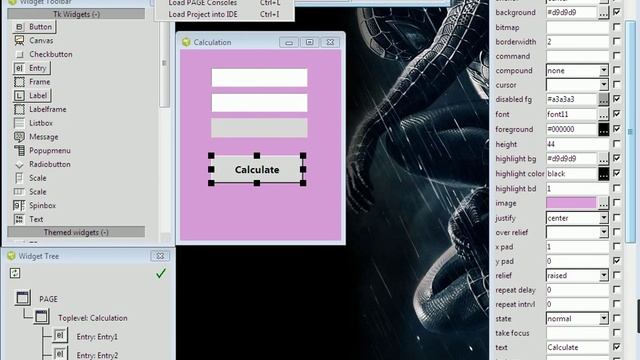Click the Toplevel Calculation node icon
This screenshot has width=640, height=360.
coord(41,317)
